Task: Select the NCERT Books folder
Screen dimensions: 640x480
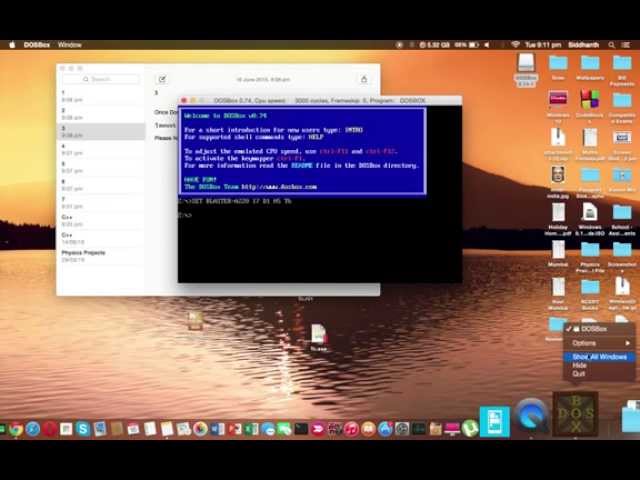Action: (590, 294)
